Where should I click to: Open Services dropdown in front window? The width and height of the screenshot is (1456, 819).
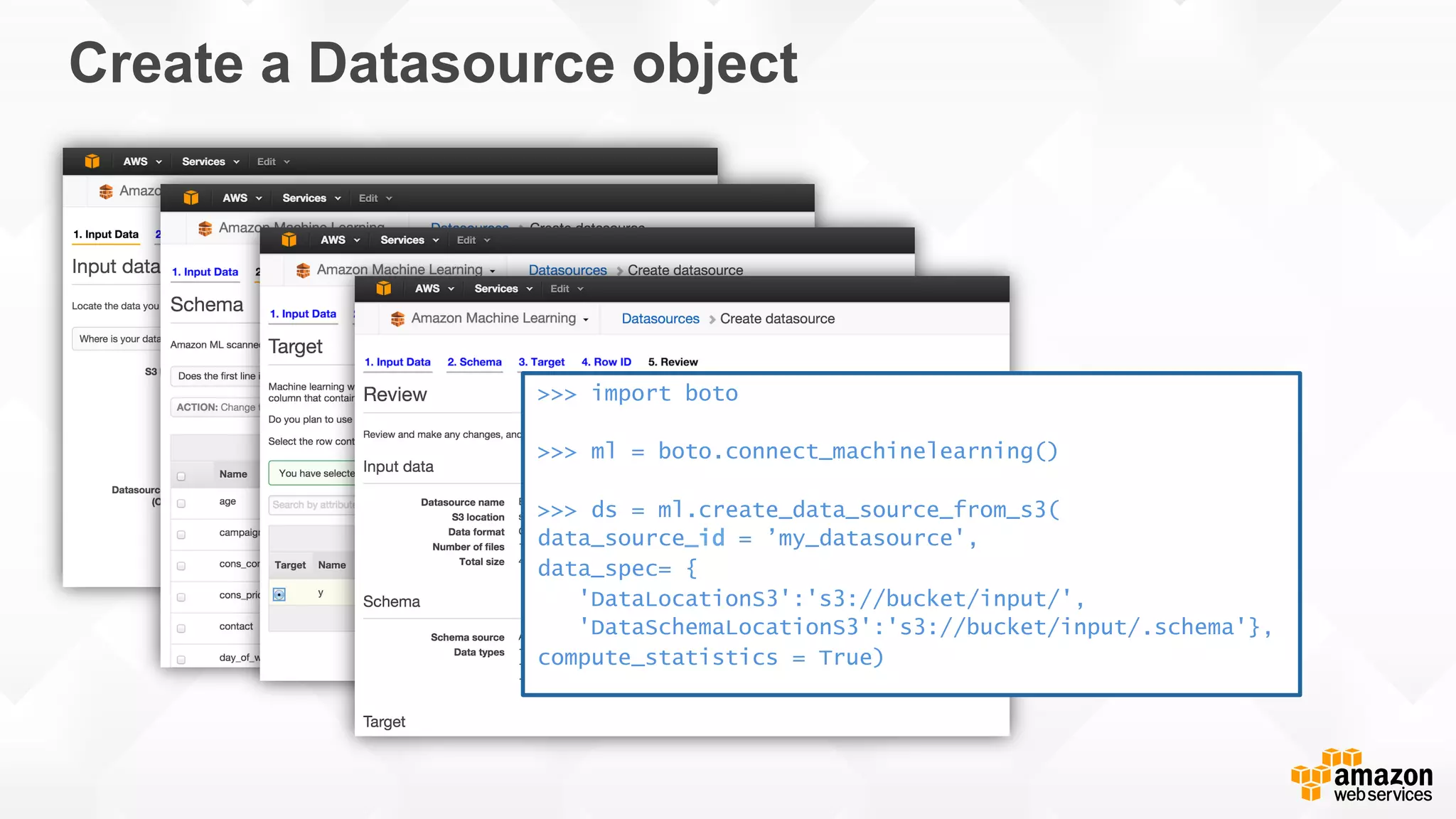click(503, 288)
